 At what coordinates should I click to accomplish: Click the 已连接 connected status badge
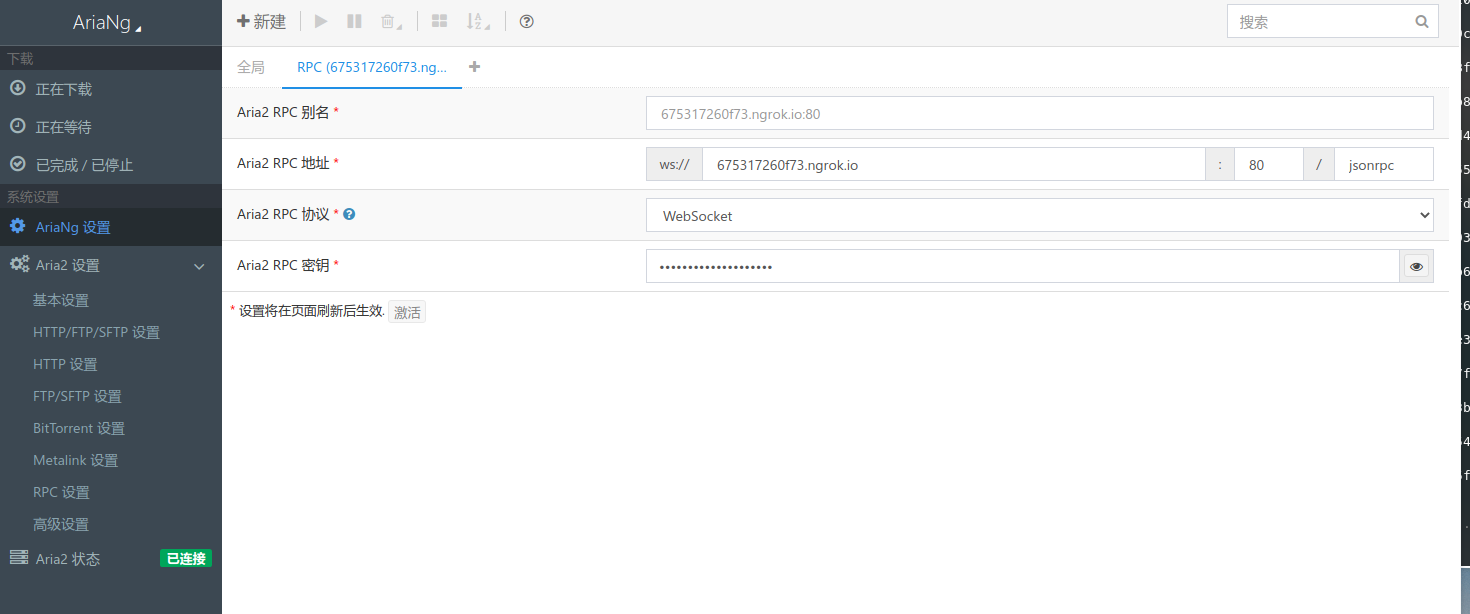click(186, 559)
